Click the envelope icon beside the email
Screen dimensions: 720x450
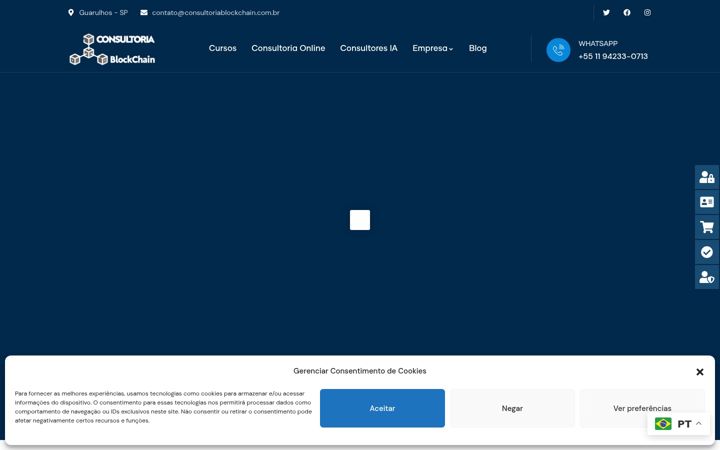[x=144, y=12]
